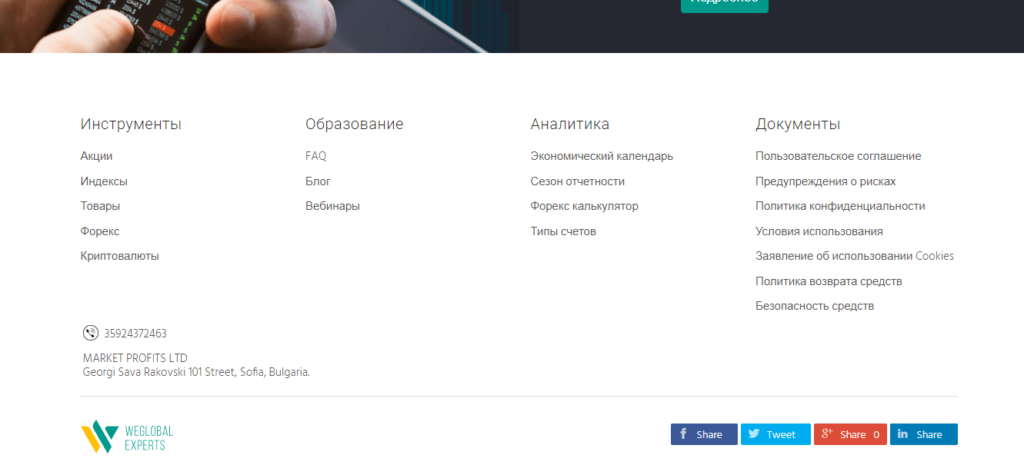Open the FAQ page
1024x475 pixels.
point(316,156)
